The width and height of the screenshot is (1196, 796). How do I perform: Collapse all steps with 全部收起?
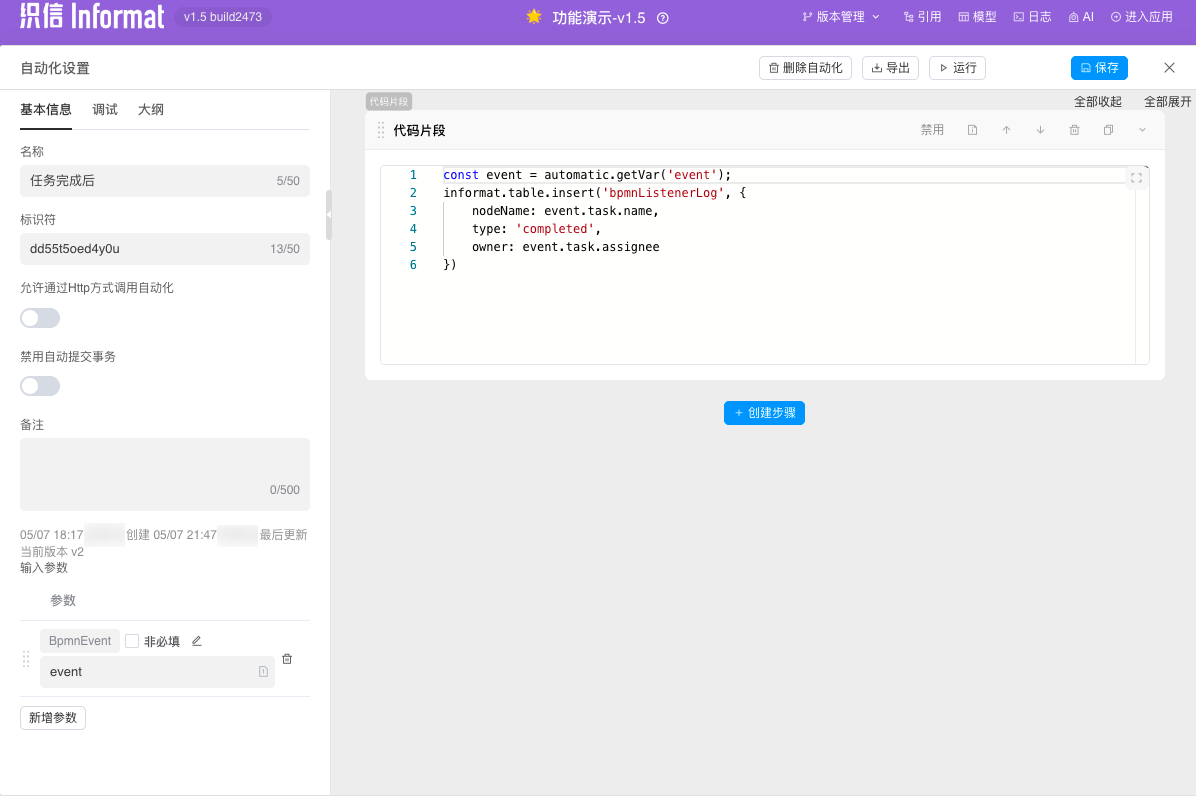[x=1097, y=102]
